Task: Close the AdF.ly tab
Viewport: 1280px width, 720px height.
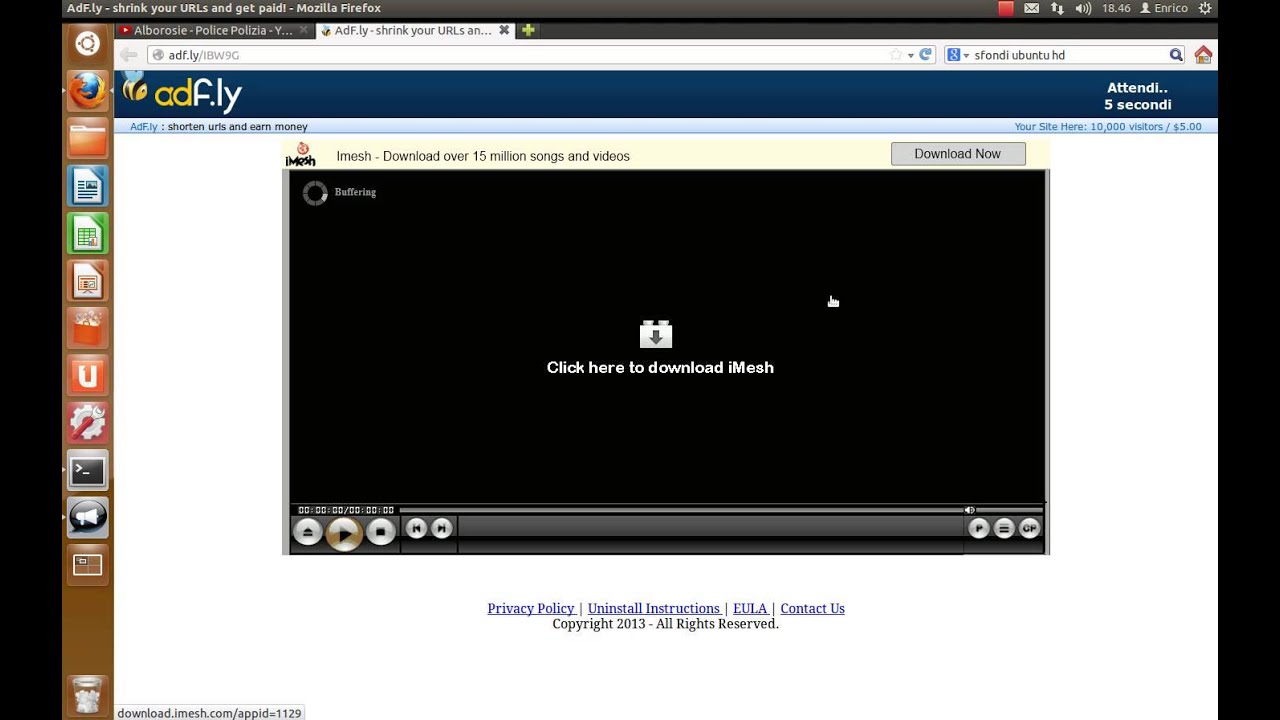Action: (x=505, y=30)
